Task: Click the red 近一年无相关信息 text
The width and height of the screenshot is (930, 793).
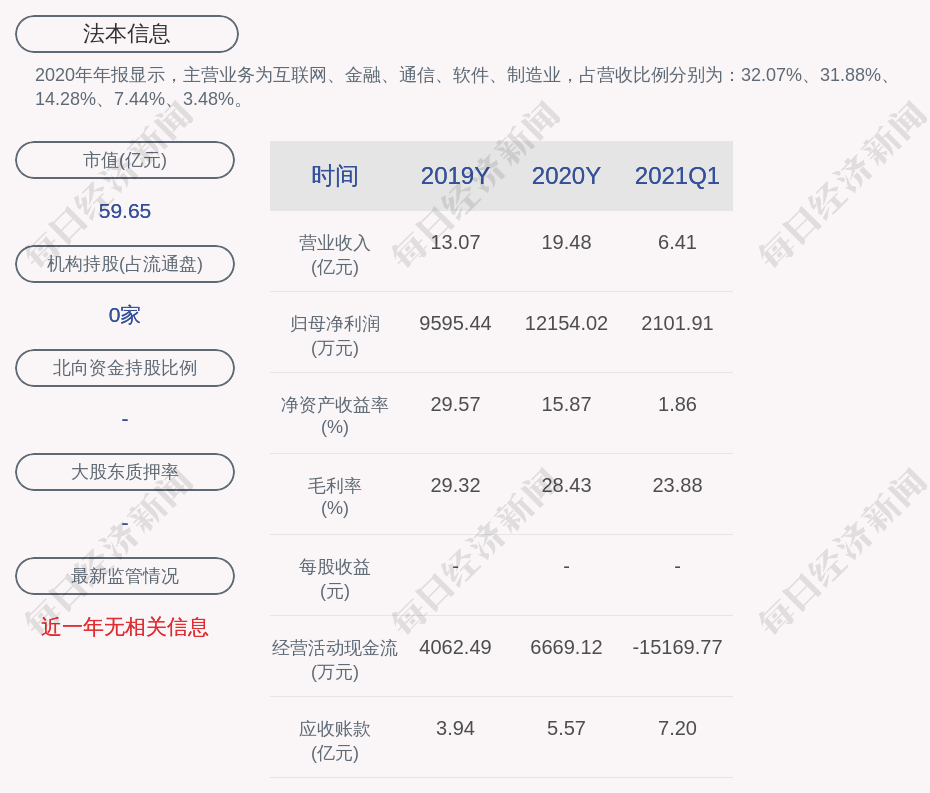Action: tap(125, 627)
